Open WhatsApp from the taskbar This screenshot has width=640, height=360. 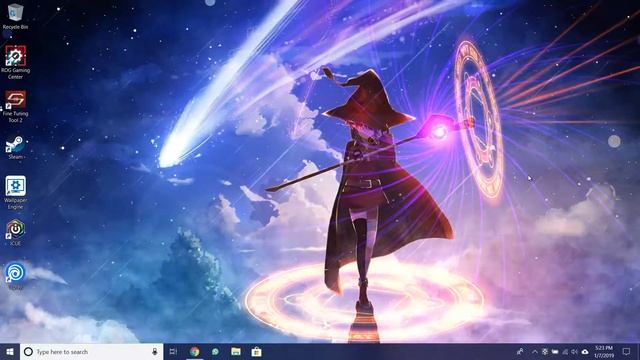click(215, 351)
